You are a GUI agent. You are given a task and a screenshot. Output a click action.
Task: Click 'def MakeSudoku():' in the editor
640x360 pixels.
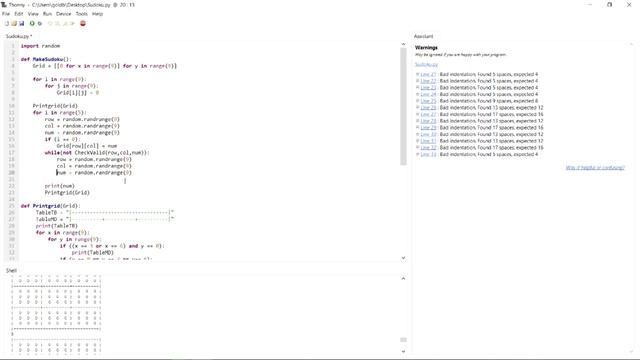(x=46, y=59)
